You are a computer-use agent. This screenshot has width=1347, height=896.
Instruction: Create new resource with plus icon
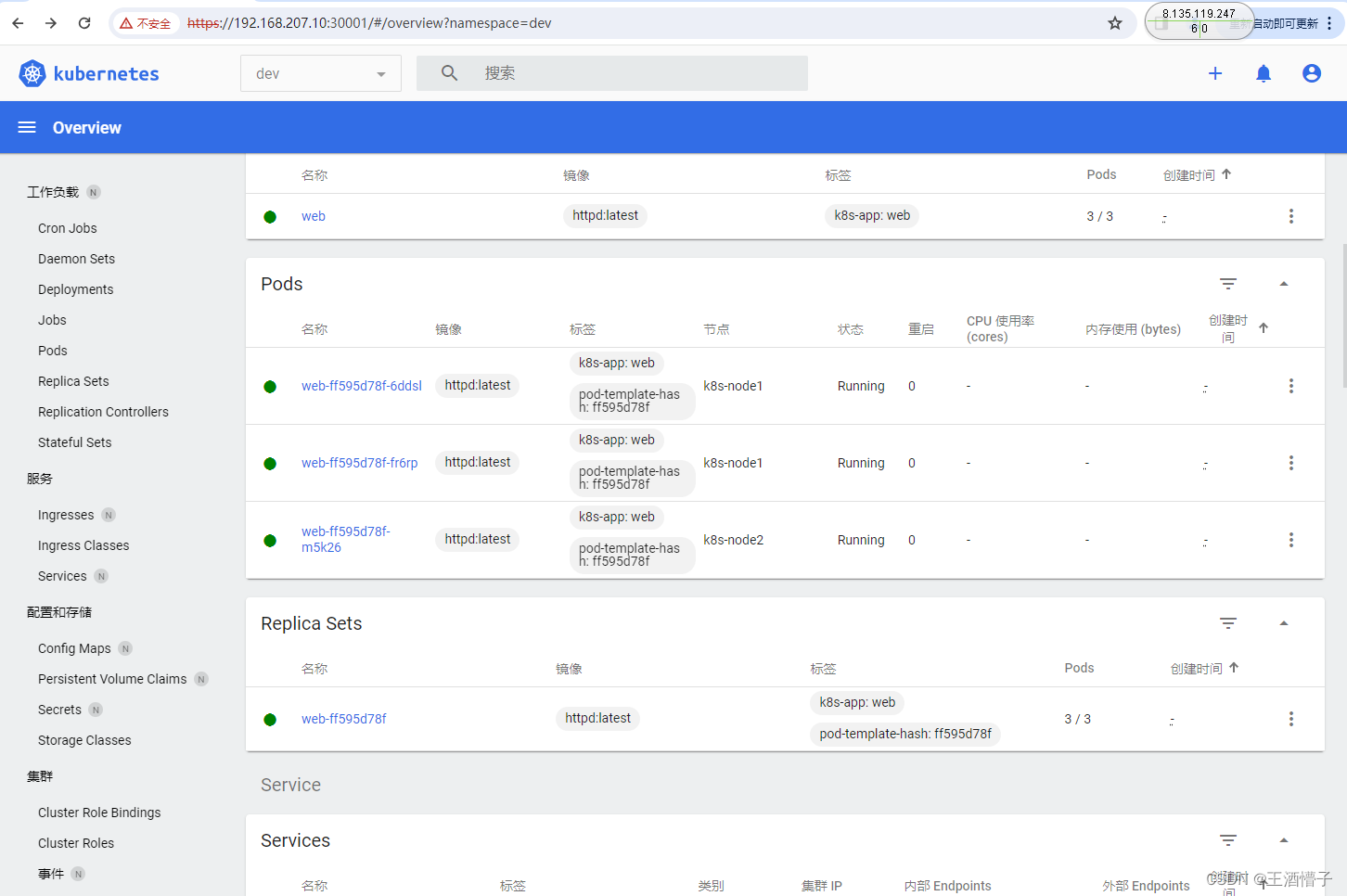click(1215, 73)
